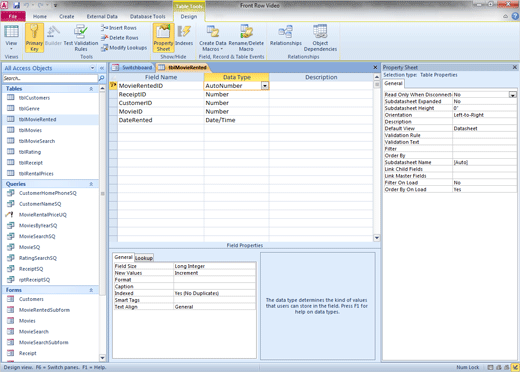Open Read Only When Disconnected dropdown
Viewport: 520px width, 372px height.
(513, 95)
